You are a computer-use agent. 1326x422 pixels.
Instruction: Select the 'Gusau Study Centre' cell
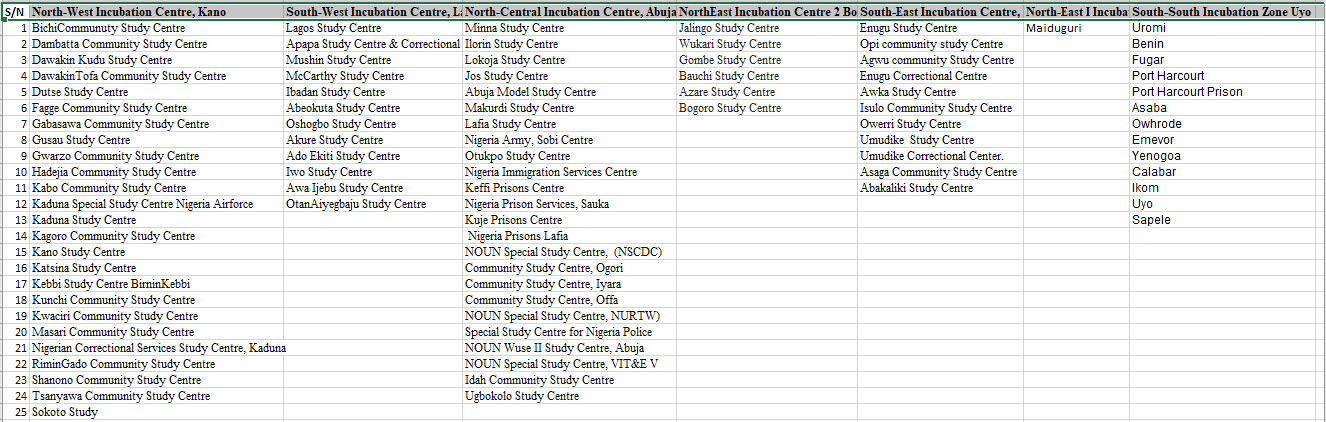tap(156, 140)
